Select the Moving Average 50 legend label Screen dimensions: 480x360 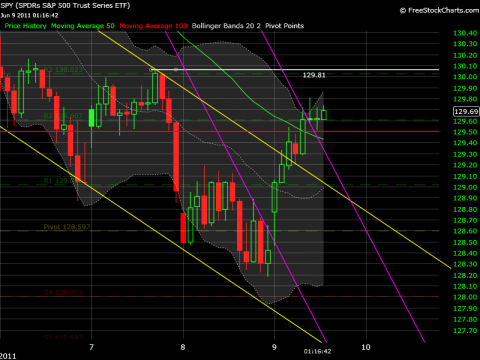(83, 26)
